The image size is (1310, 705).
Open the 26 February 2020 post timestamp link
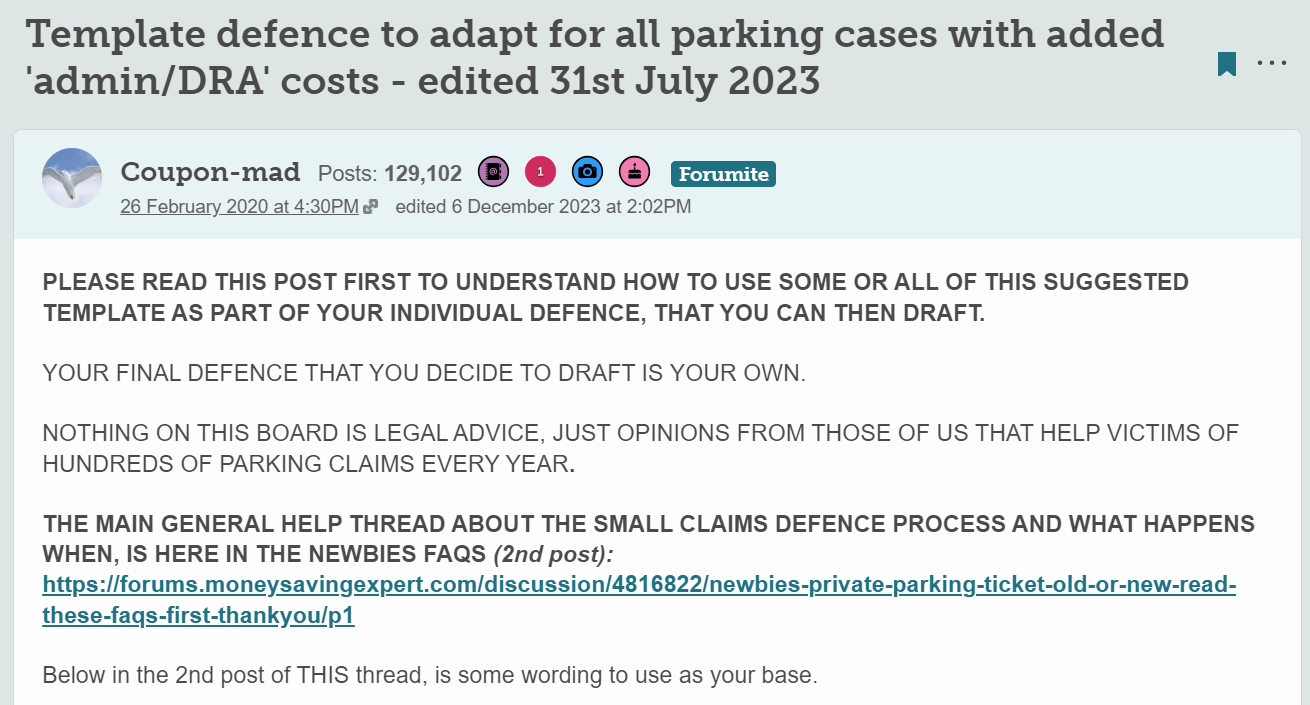(x=239, y=207)
